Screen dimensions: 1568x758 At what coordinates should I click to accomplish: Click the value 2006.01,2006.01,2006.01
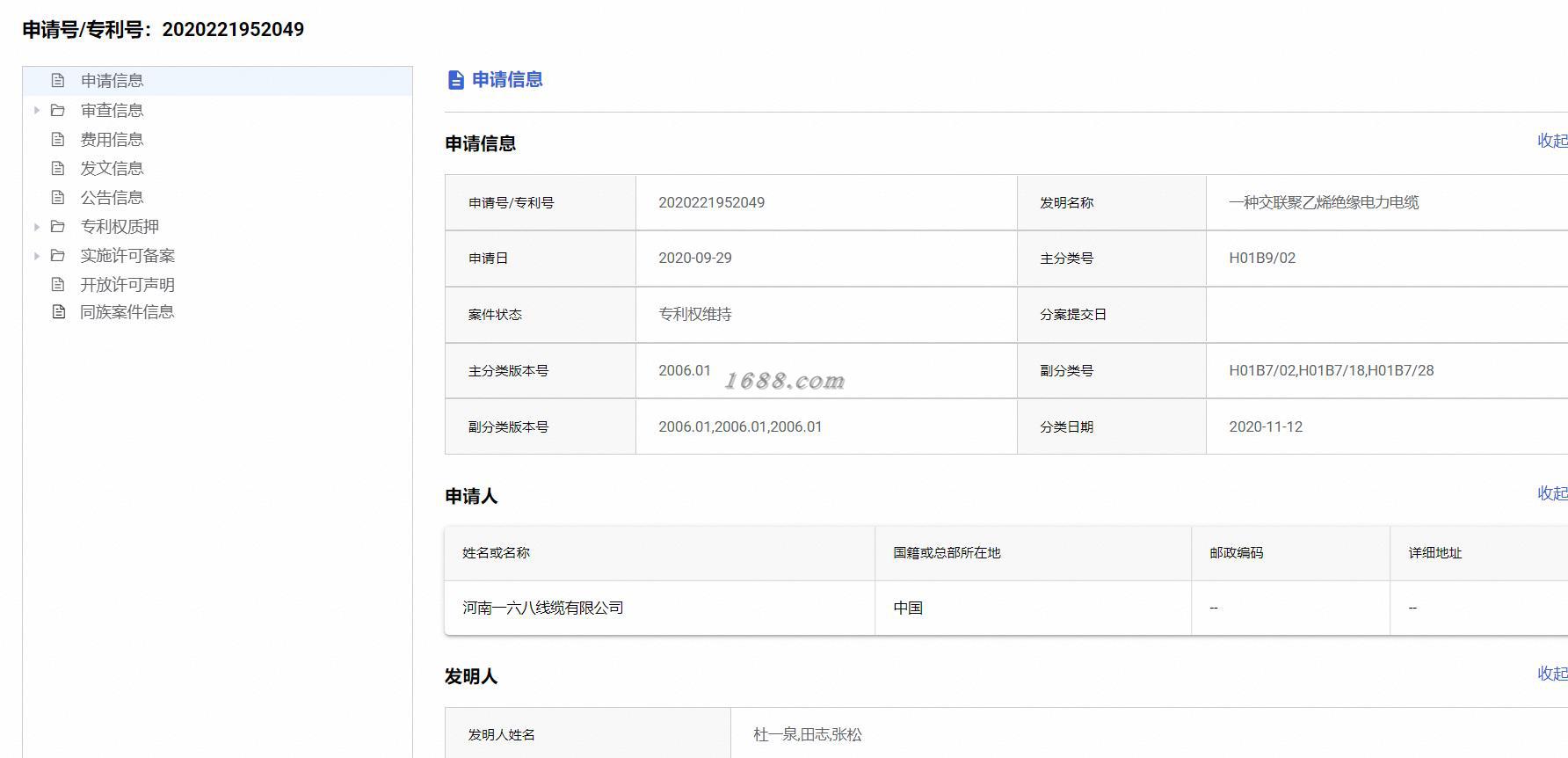740,427
